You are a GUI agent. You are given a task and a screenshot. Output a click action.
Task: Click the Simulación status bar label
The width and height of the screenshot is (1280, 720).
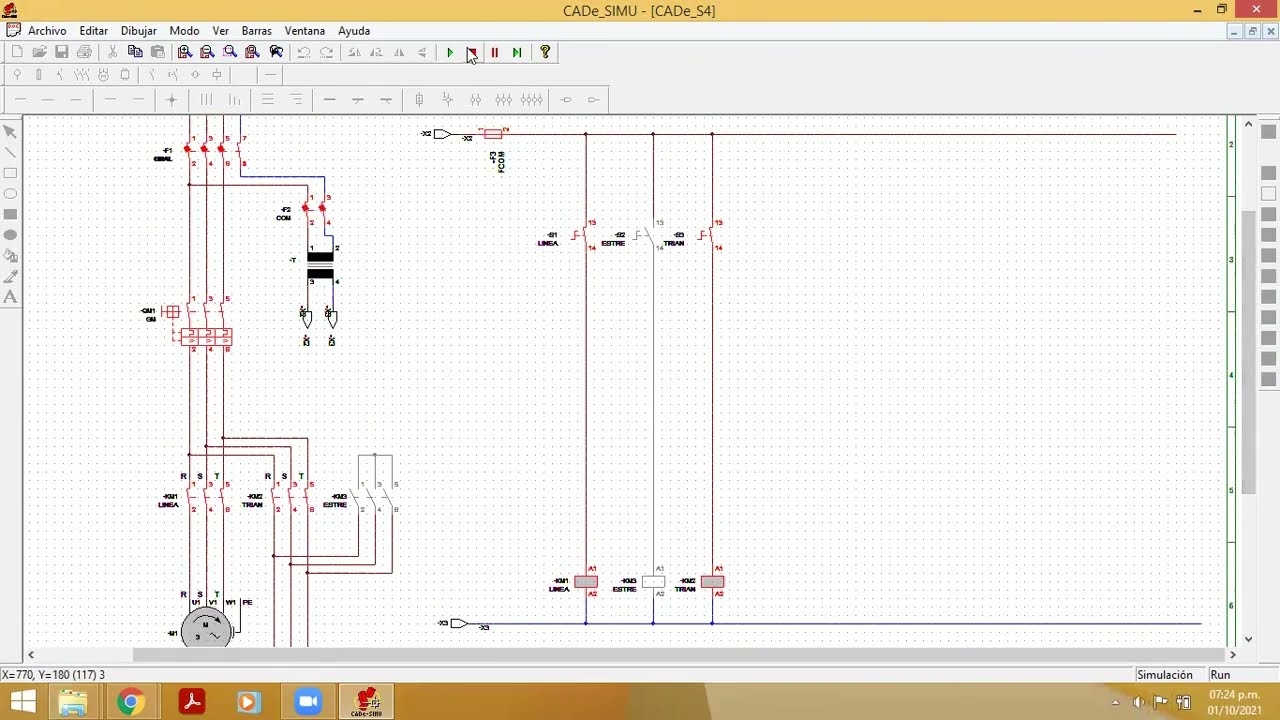coord(1165,675)
